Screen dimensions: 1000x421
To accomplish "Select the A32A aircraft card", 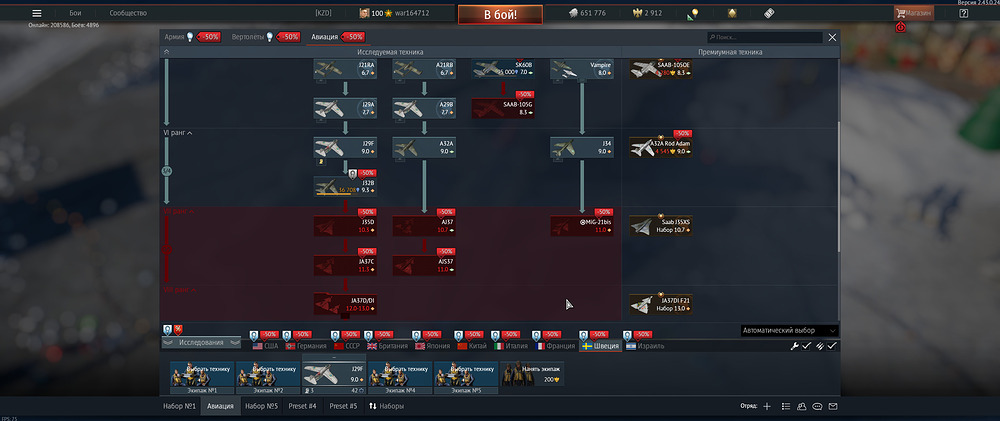I will click(424, 148).
